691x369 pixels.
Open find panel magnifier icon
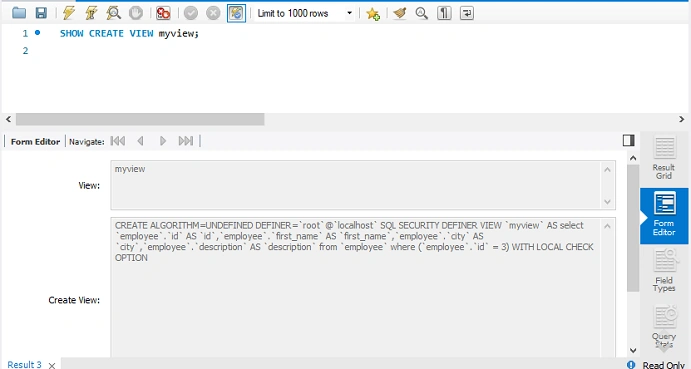click(421, 13)
